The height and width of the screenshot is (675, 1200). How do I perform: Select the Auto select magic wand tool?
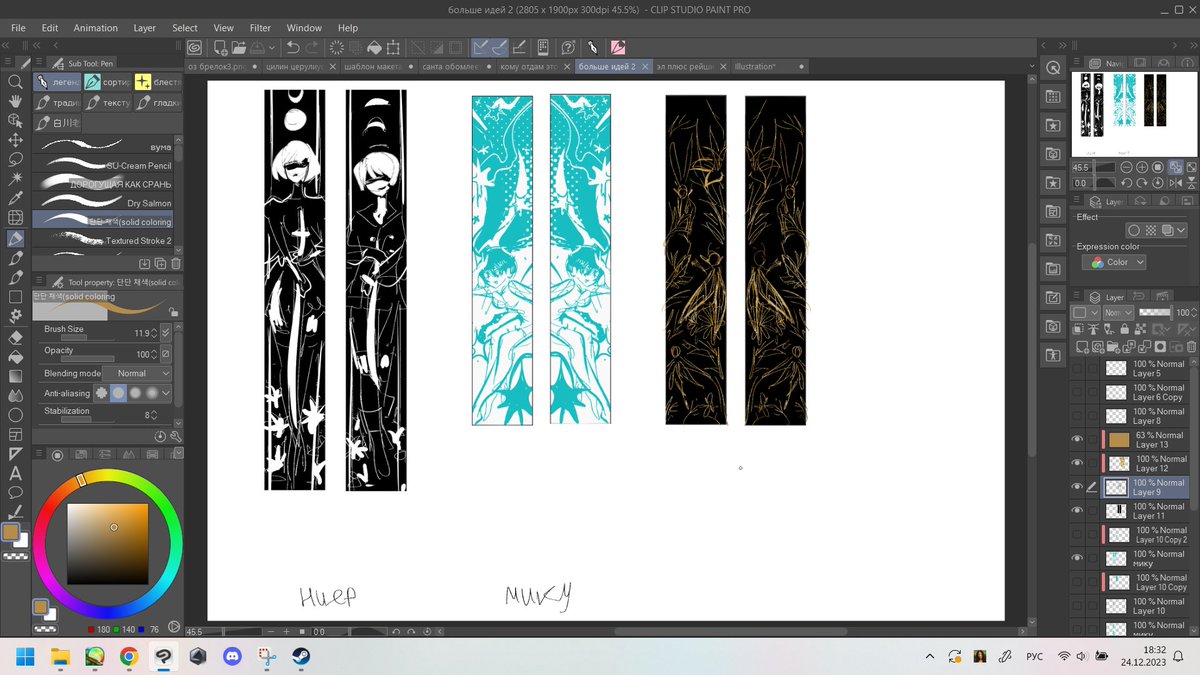[x=15, y=179]
